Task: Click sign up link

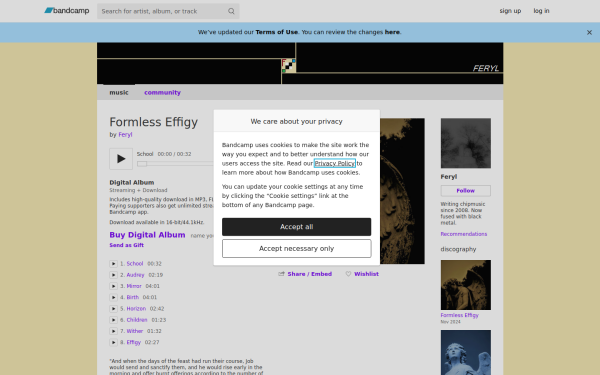Action: [x=510, y=11]
